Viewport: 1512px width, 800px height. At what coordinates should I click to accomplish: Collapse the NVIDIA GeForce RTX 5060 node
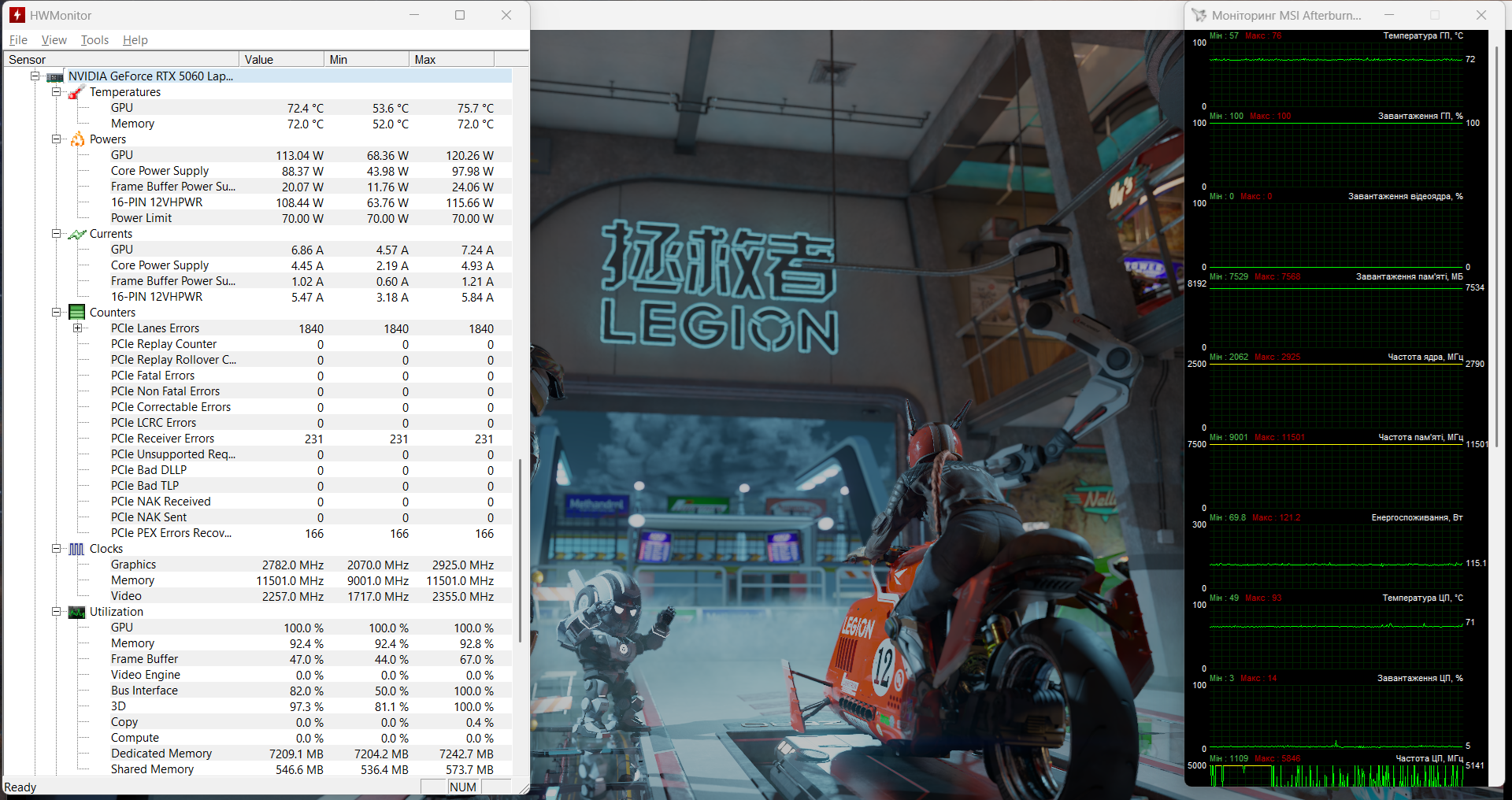pyautogui.click(x=35, y=76)
